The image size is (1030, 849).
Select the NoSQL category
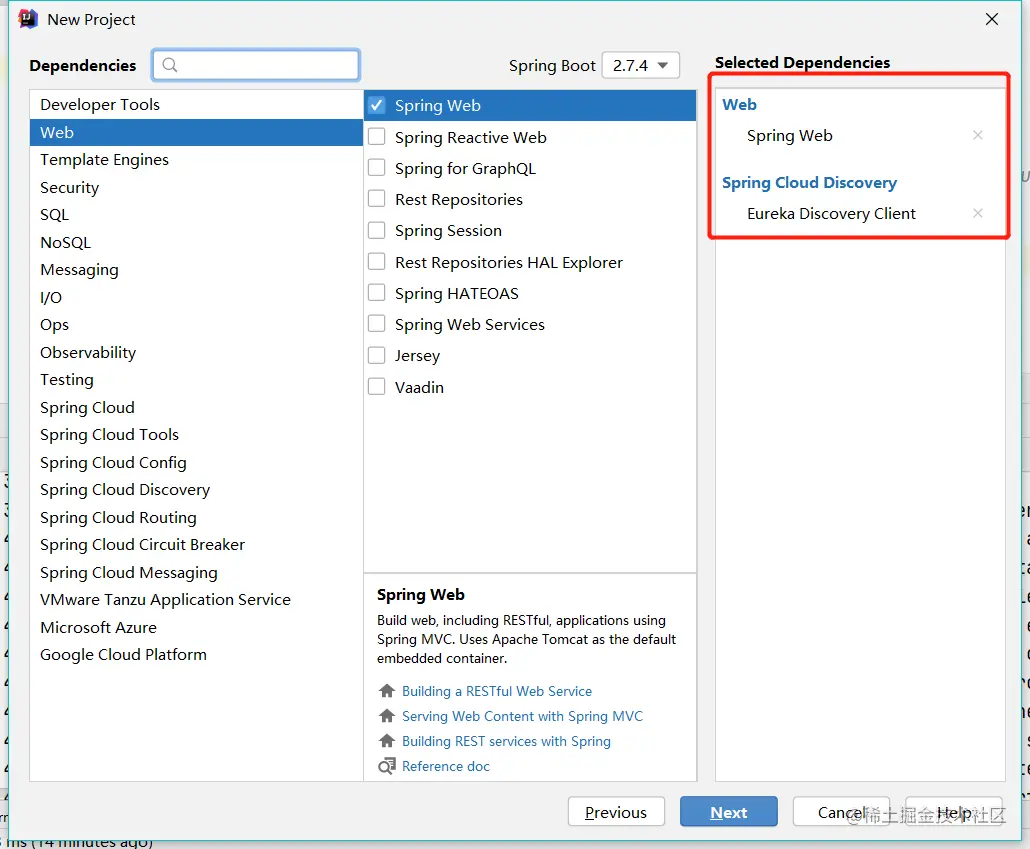tap(196, 242)
